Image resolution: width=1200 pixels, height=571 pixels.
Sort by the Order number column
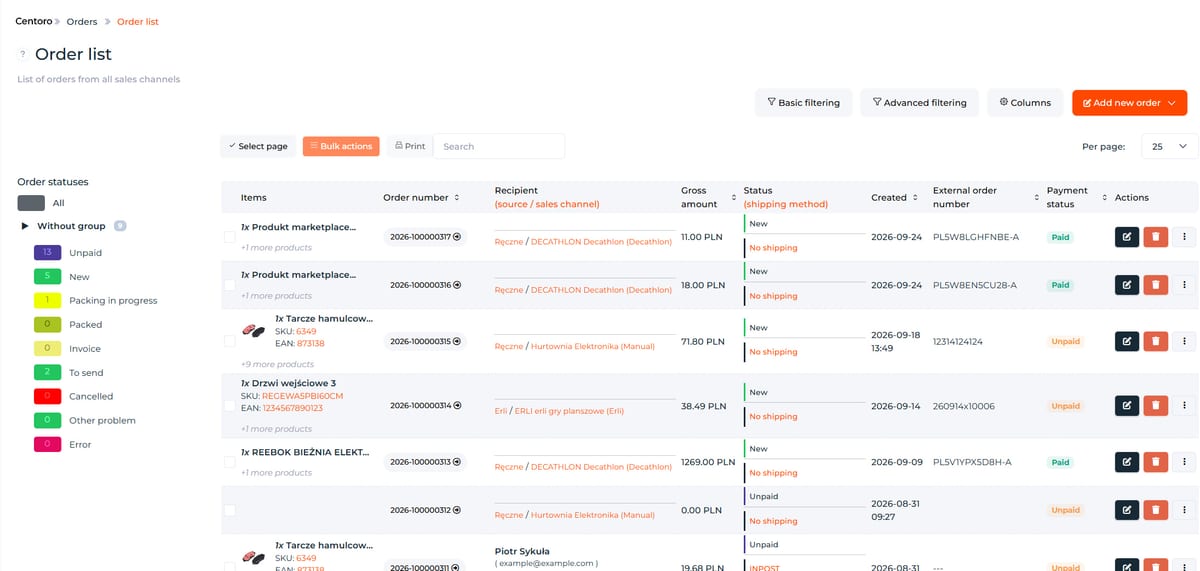click(457, 197)
